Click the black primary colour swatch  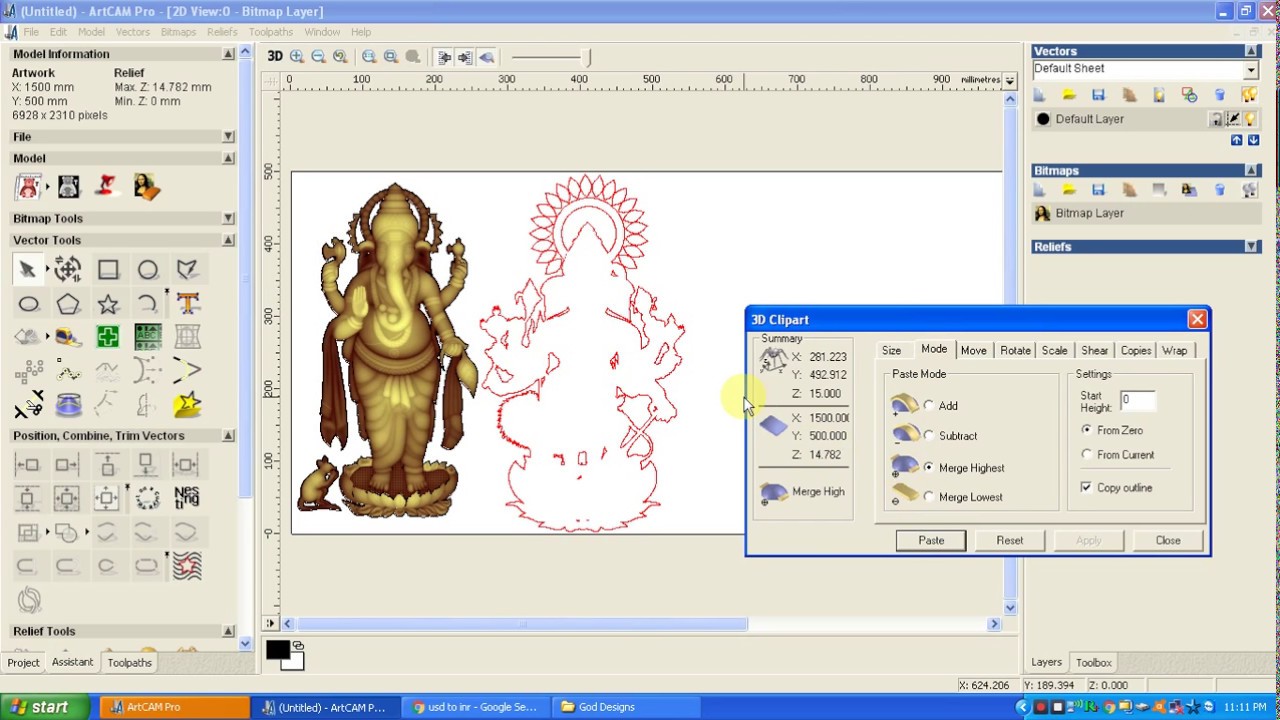pyautogui.click(x=278, y=651)
